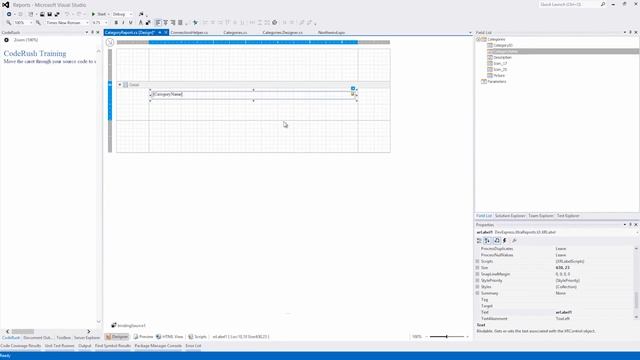Select the CategoryName field in Field List
Image resolution: width=640 pixels, height=360 pixels.
coord(505,51)
